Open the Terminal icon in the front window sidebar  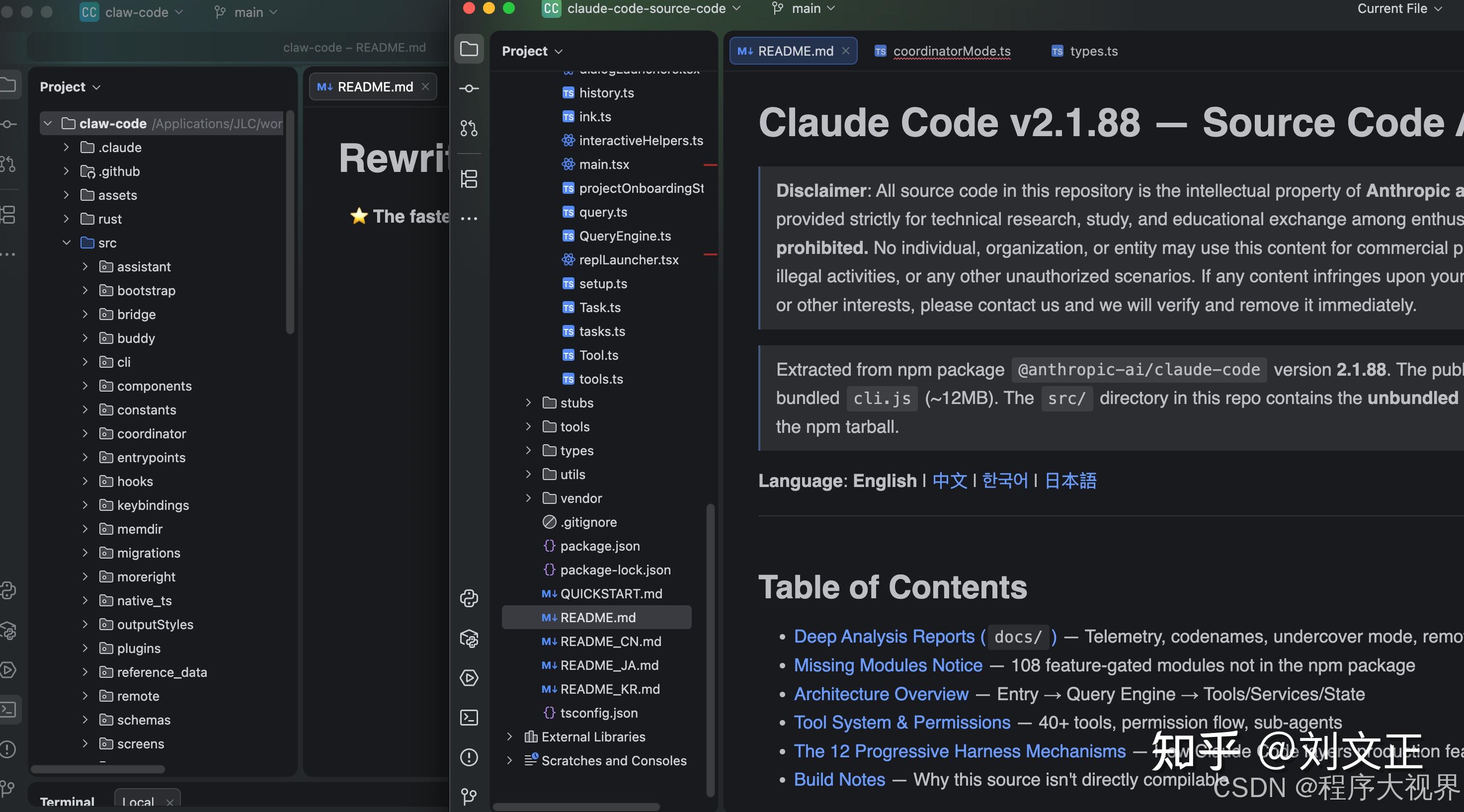469,718
